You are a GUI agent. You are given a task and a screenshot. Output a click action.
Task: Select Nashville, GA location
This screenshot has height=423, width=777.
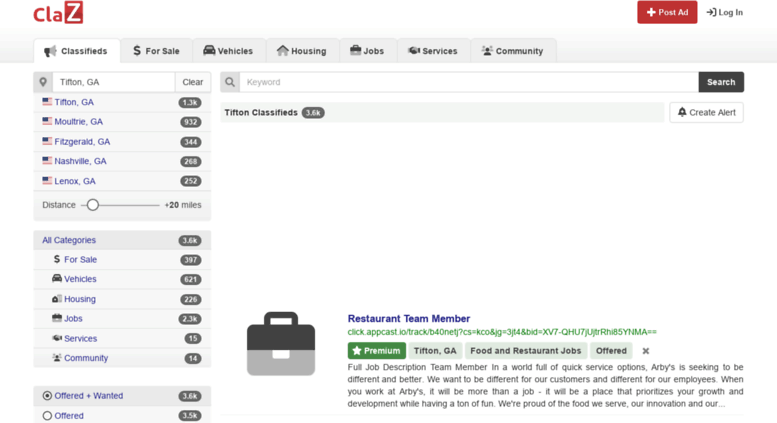[122, 161]
